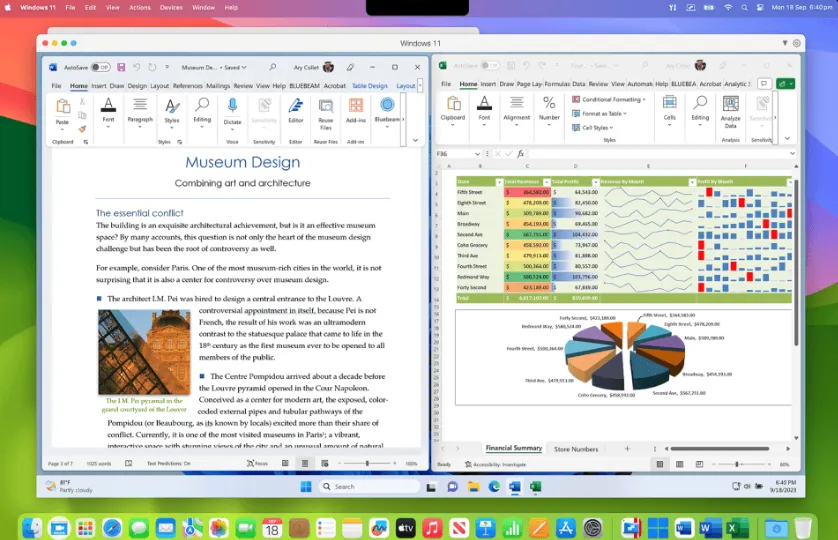Click the search magnifier in Word title bar

273,67
